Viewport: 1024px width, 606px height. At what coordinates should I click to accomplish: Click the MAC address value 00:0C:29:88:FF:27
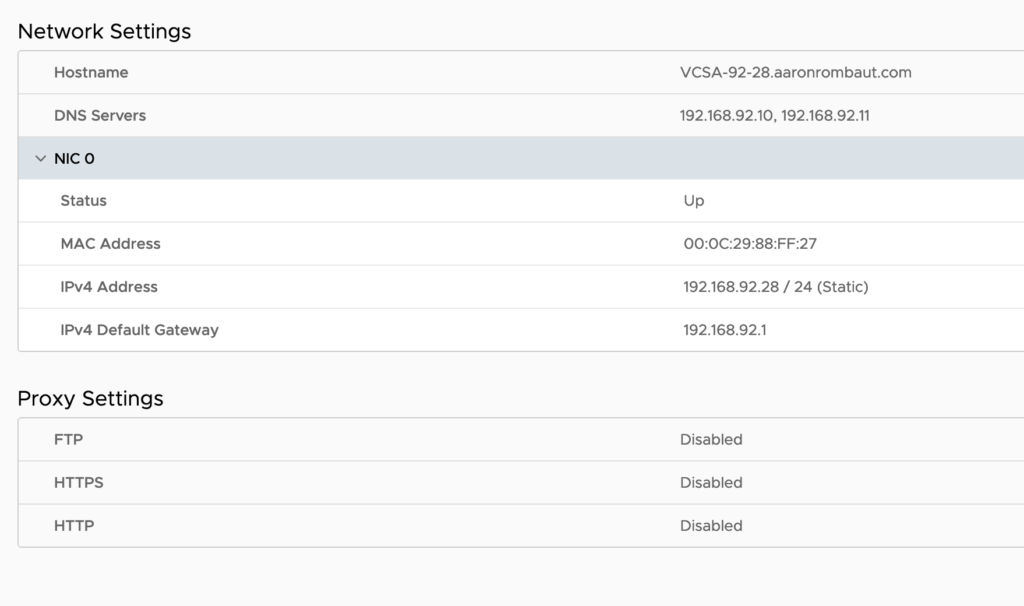tap(750, 243)
